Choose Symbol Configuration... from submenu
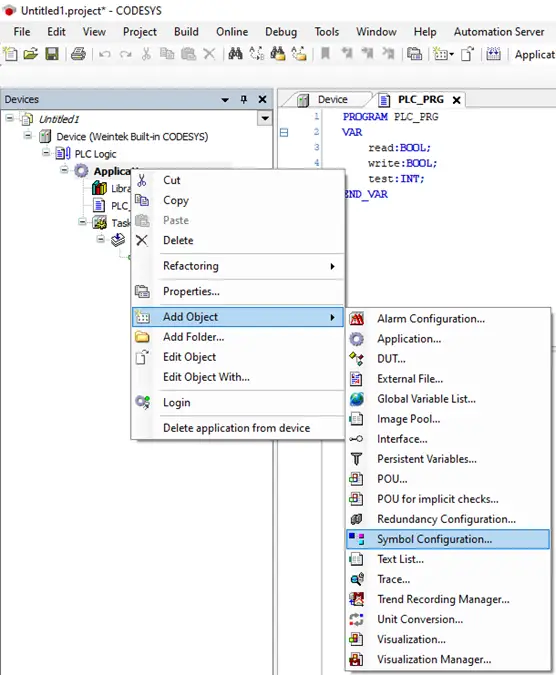This screenshot has width=556, height=675. [x=448, y=539]
